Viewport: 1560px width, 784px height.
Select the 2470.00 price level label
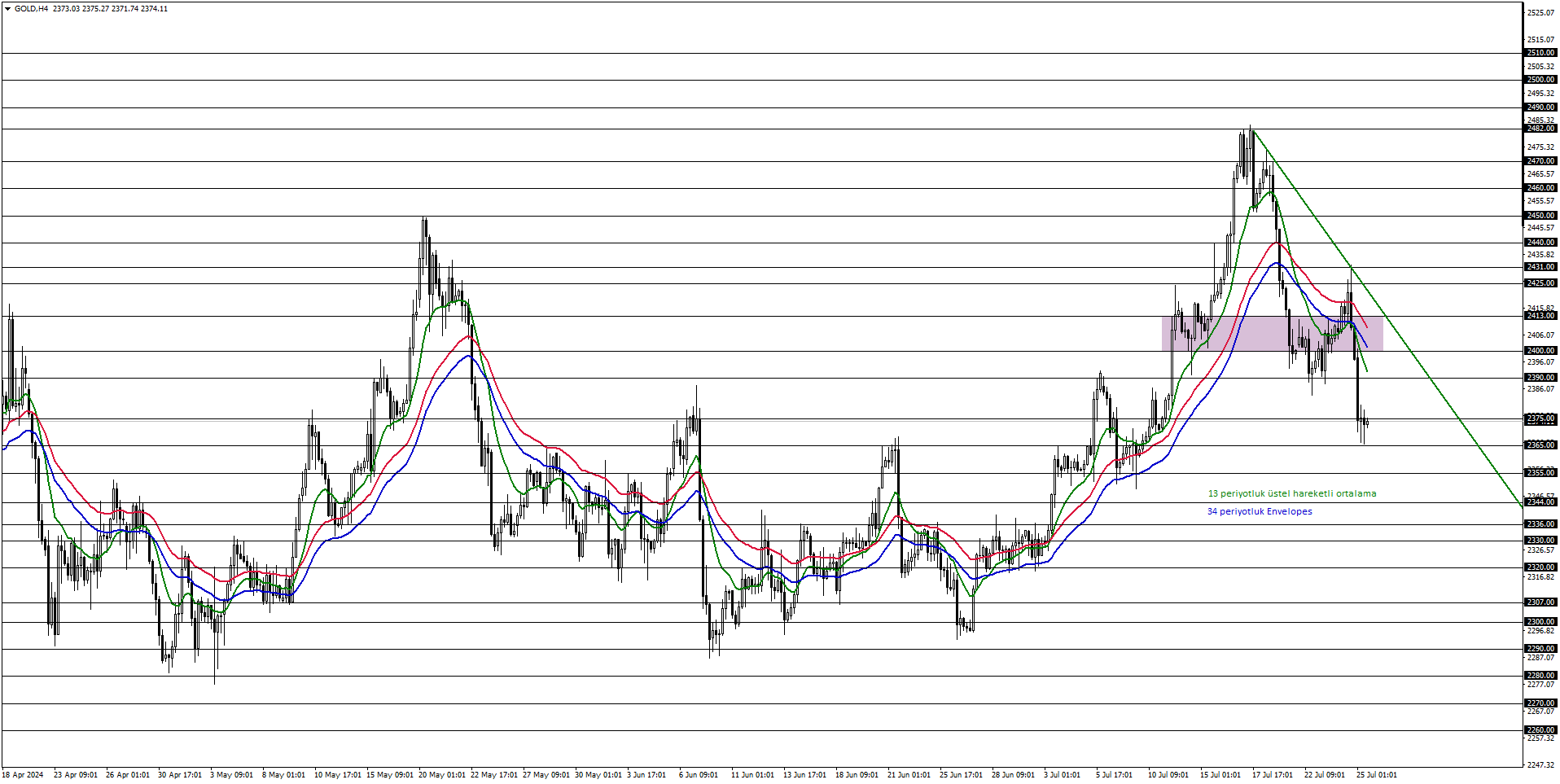pos(1540,161)
